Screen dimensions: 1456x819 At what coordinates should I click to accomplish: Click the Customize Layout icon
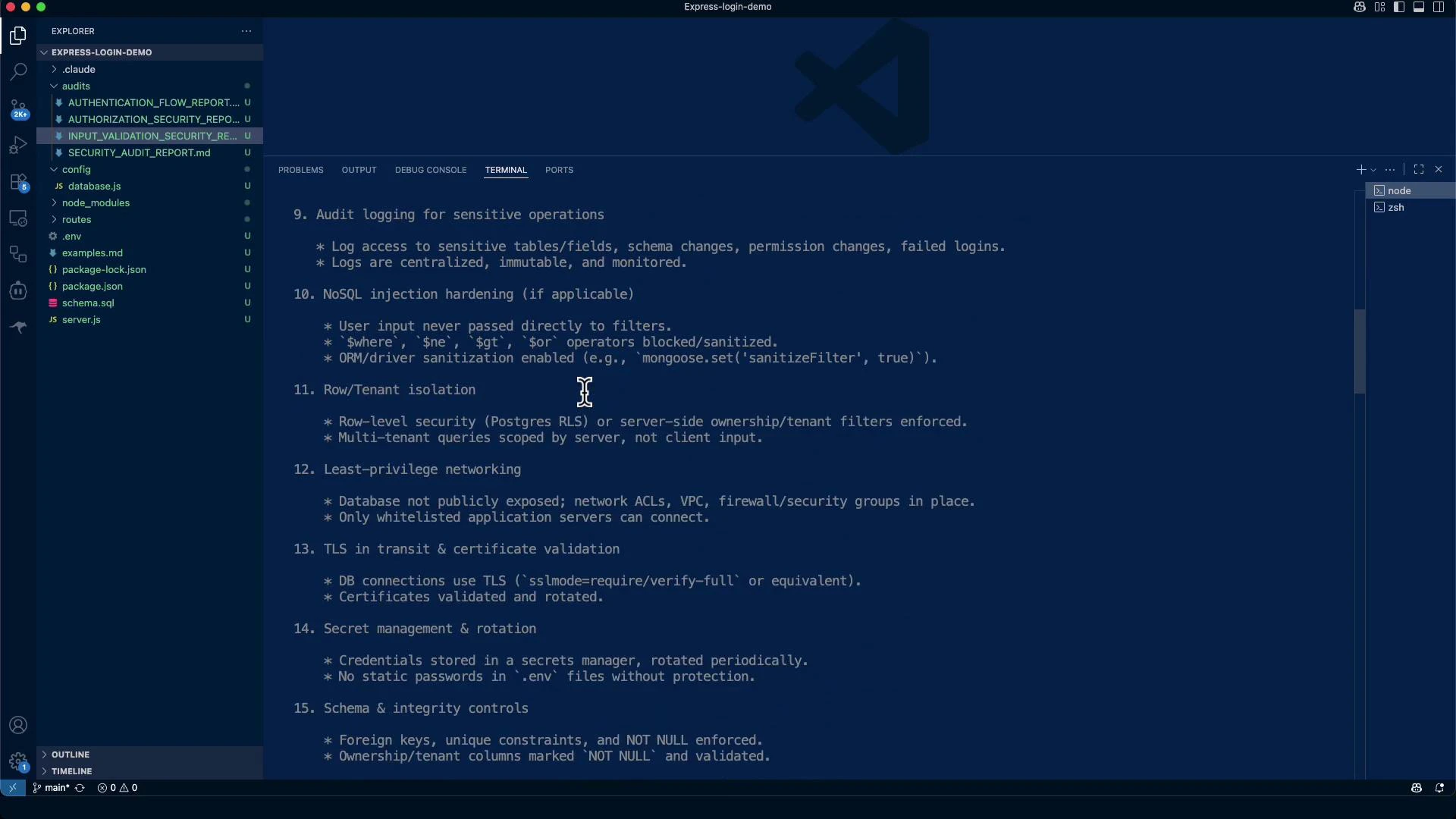point(1379,7)
